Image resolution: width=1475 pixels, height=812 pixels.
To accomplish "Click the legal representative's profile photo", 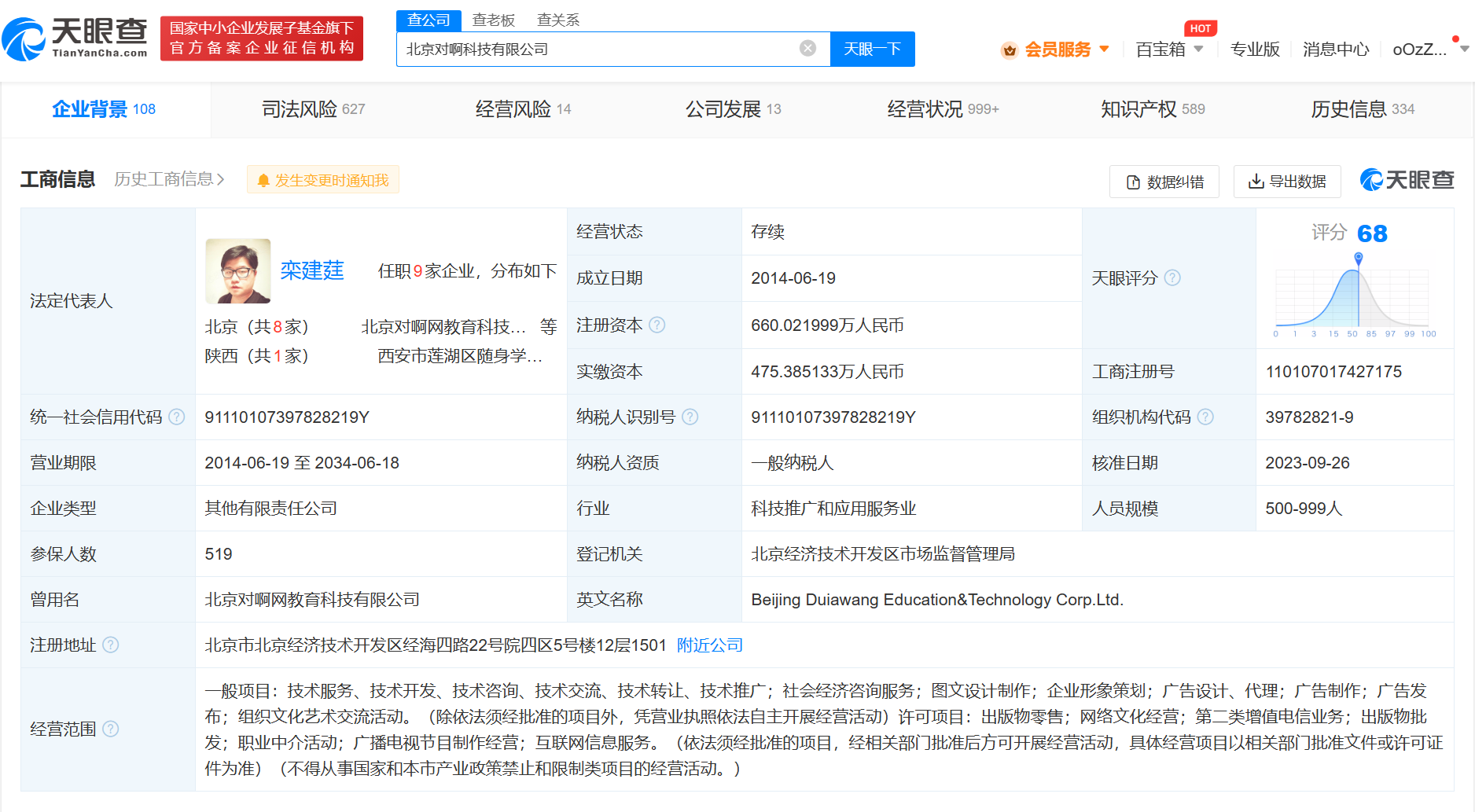I will [x=237, y=270].
